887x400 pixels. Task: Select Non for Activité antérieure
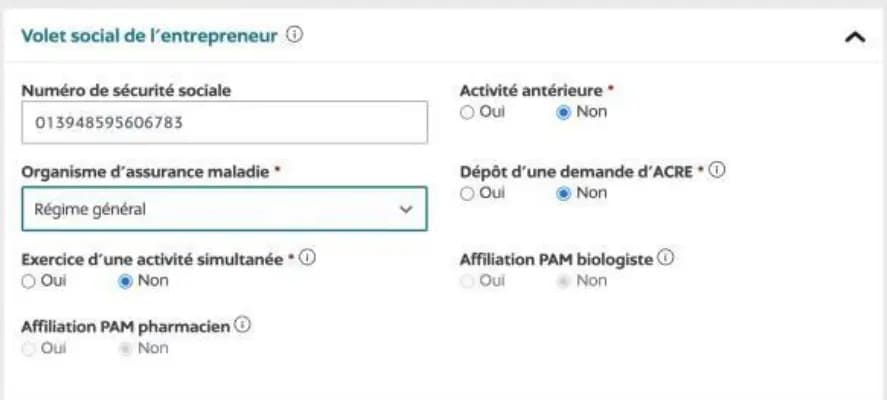click(x=563, y=112)
